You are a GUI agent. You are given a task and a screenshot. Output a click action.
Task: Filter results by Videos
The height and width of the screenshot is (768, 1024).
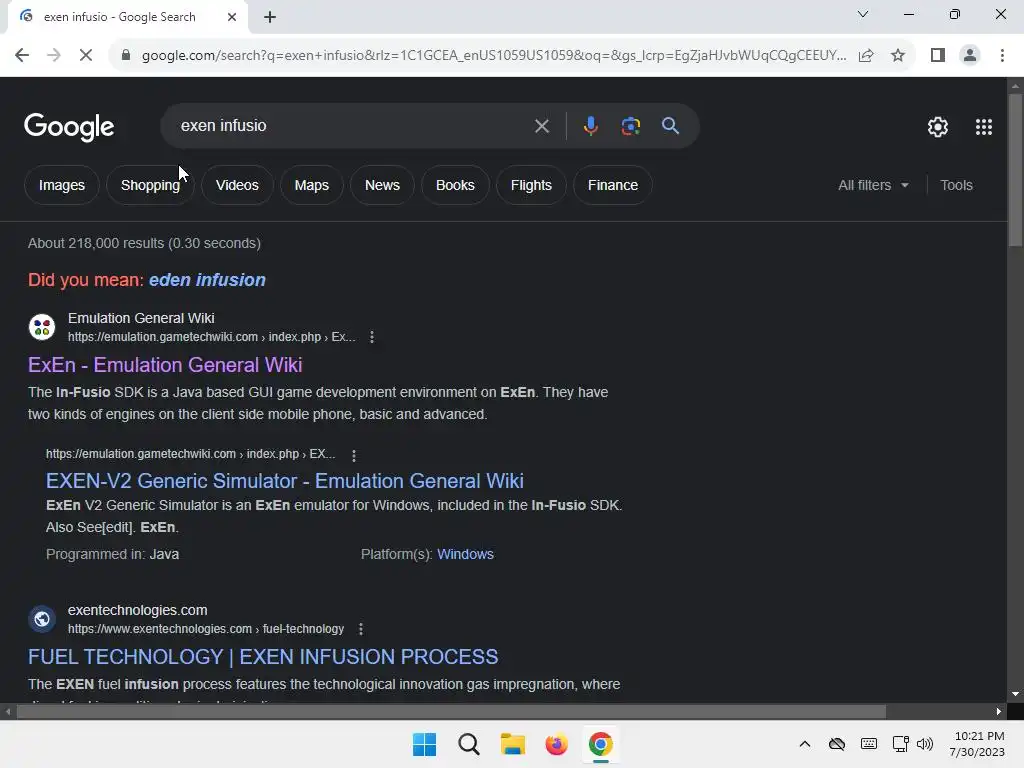(237, 185)
